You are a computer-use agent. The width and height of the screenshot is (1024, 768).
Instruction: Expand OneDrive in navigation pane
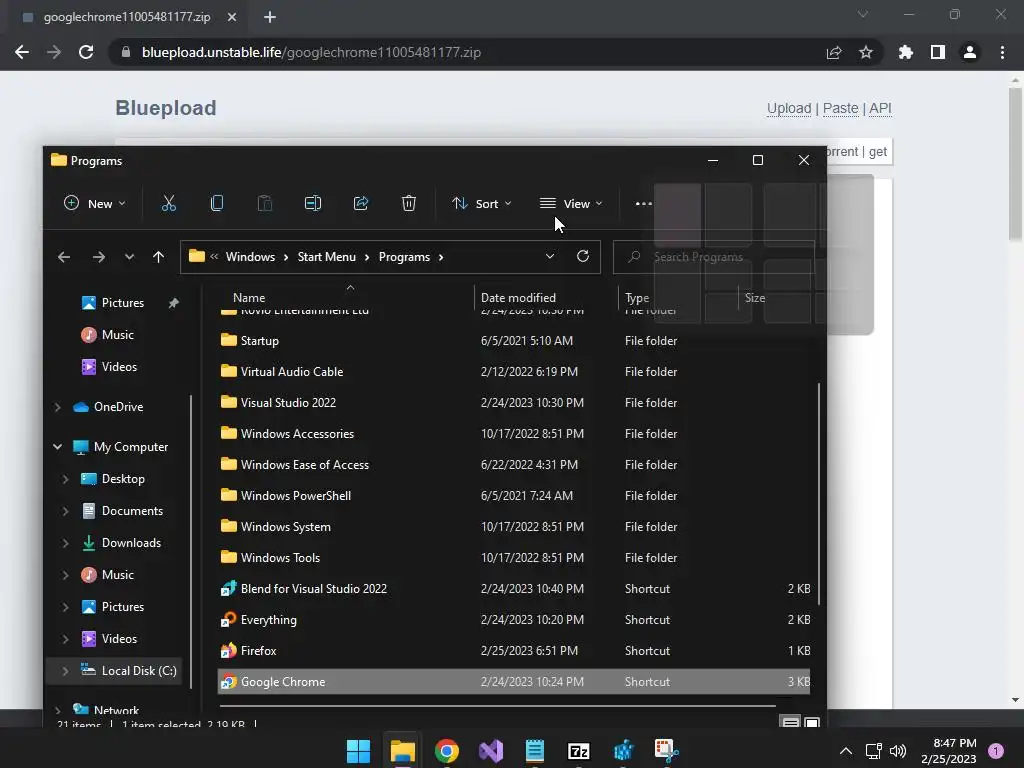click(x=57, y=407)
